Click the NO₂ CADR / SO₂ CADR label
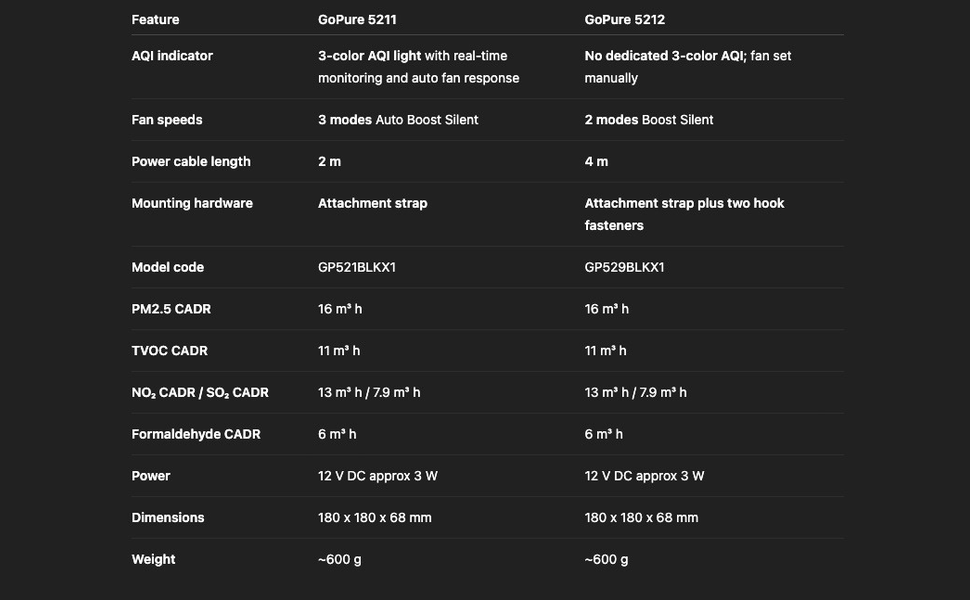The width and height of the screenshot is (970, 600). (200, 393)
